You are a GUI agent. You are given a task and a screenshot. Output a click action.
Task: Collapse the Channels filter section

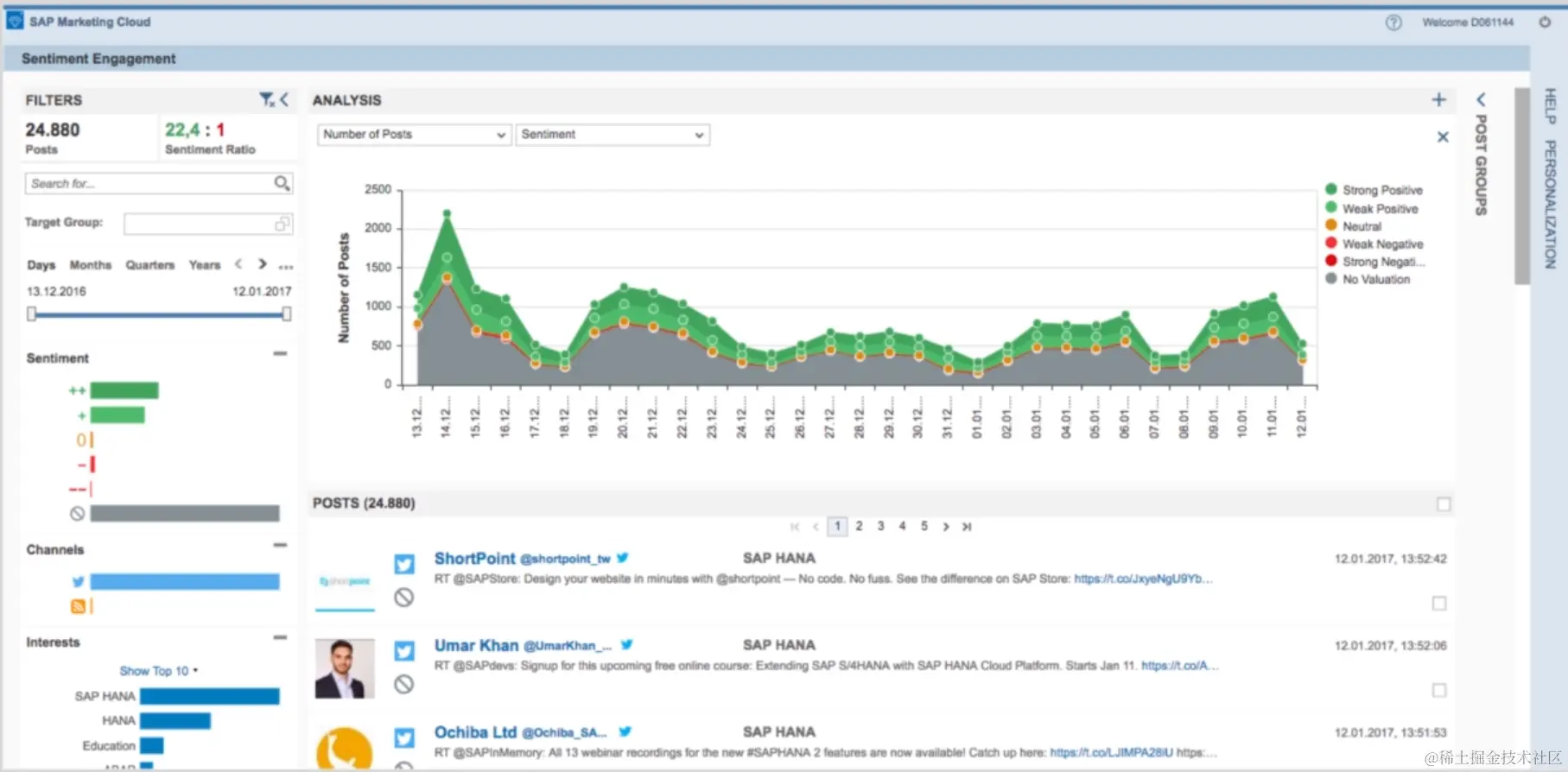coord(280,545)
